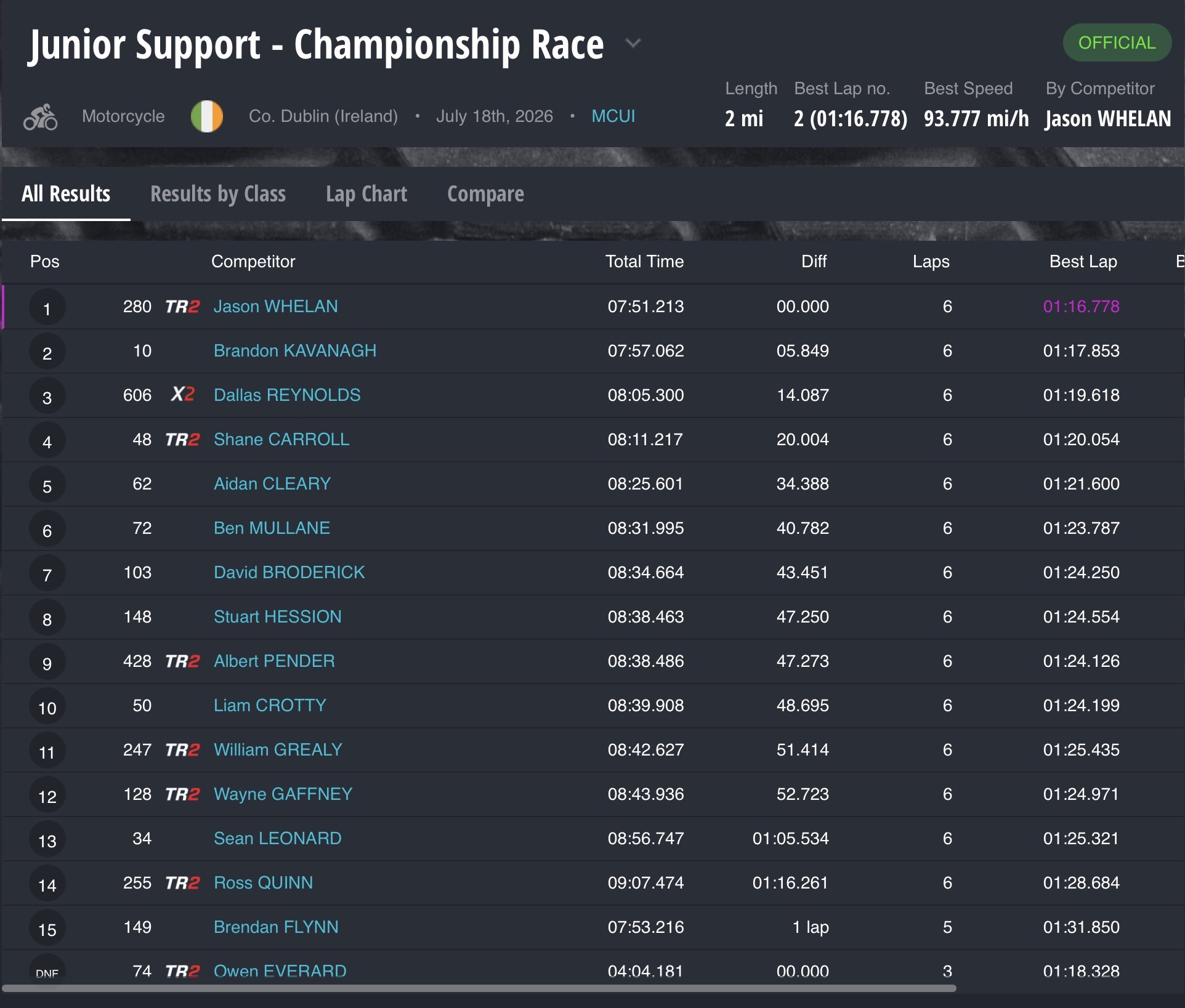This screenshot has width=1185, height=1008.
Task: Click best lap 01:20.054
Action: 1082,440
